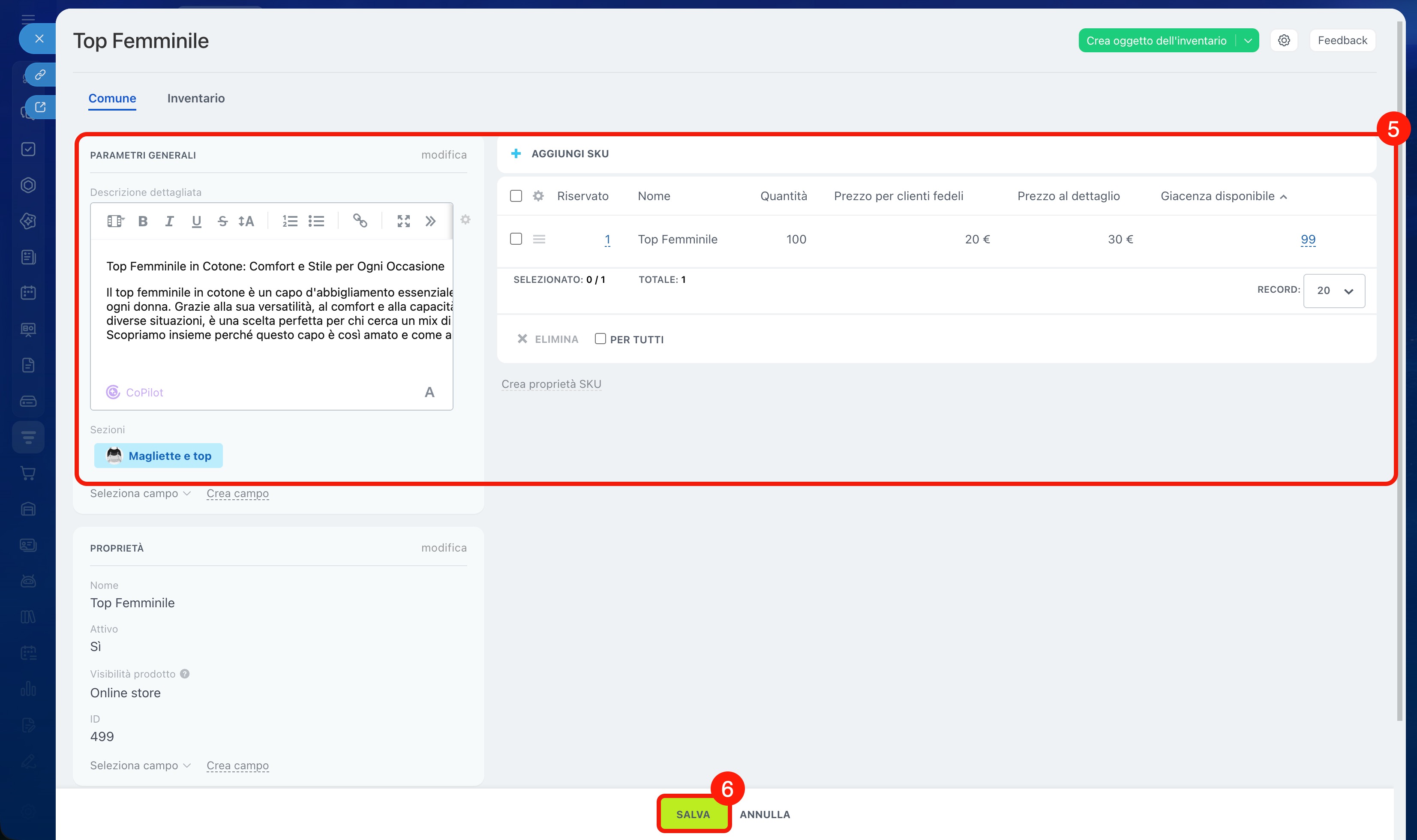Open the RECORD count dropdown
The height and width of the screenshot is (840, 1417).
(x=1334, y=291)
